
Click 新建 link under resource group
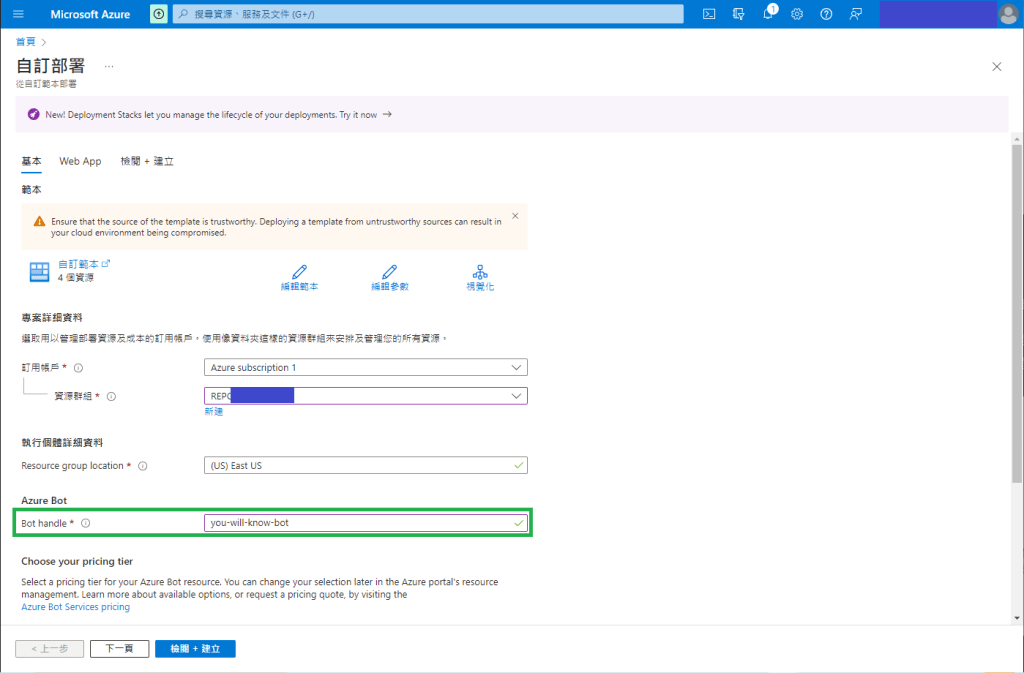click(x=214, y=411)
